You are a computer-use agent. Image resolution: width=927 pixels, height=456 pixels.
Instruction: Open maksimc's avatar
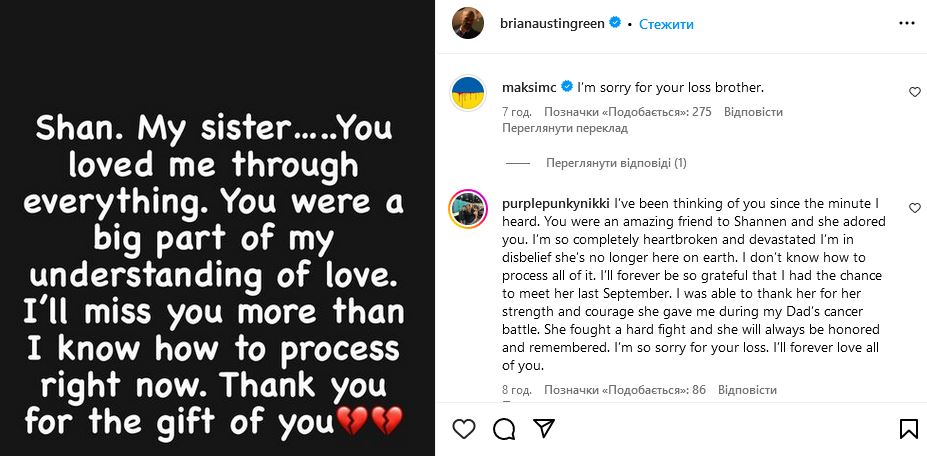tap(469, 92)
